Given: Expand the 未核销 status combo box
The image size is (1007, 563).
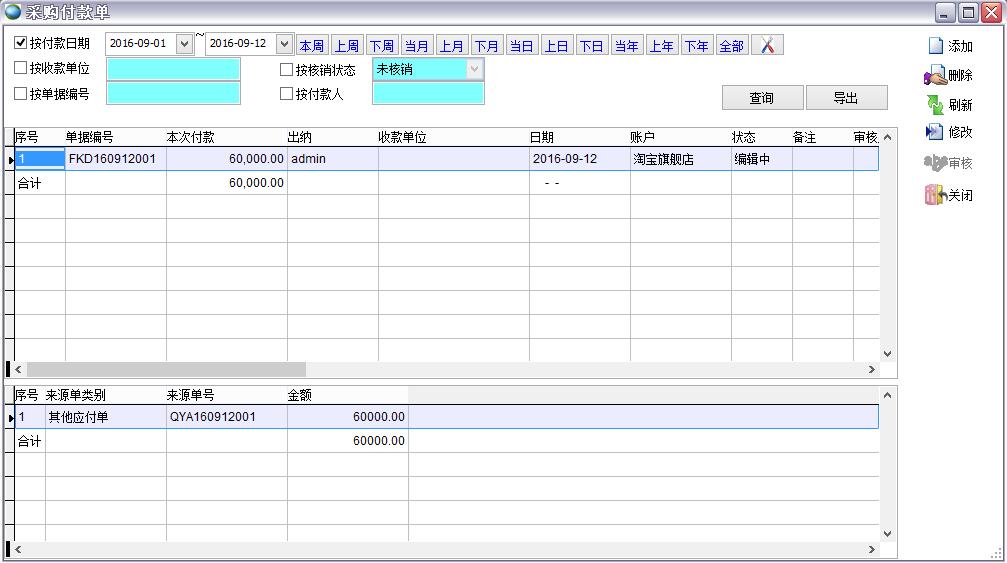Looking at the screenshot, I should [x=474, y=69].
